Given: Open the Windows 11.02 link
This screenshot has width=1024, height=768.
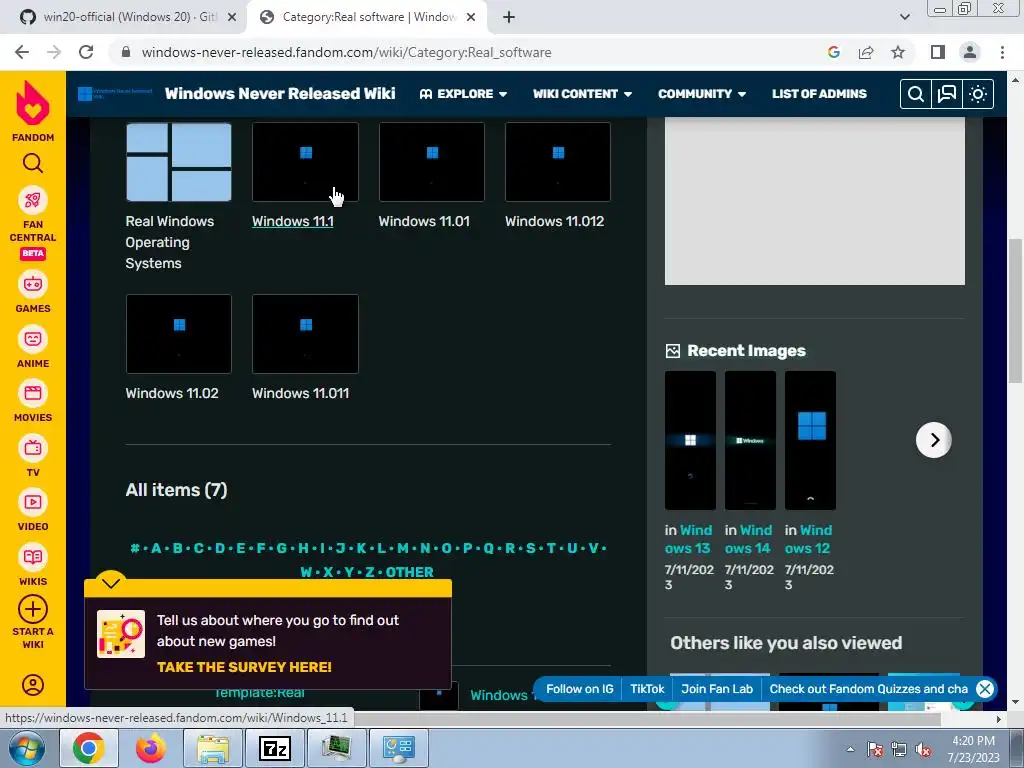Looking at the screenshot, I should [172, 393].
